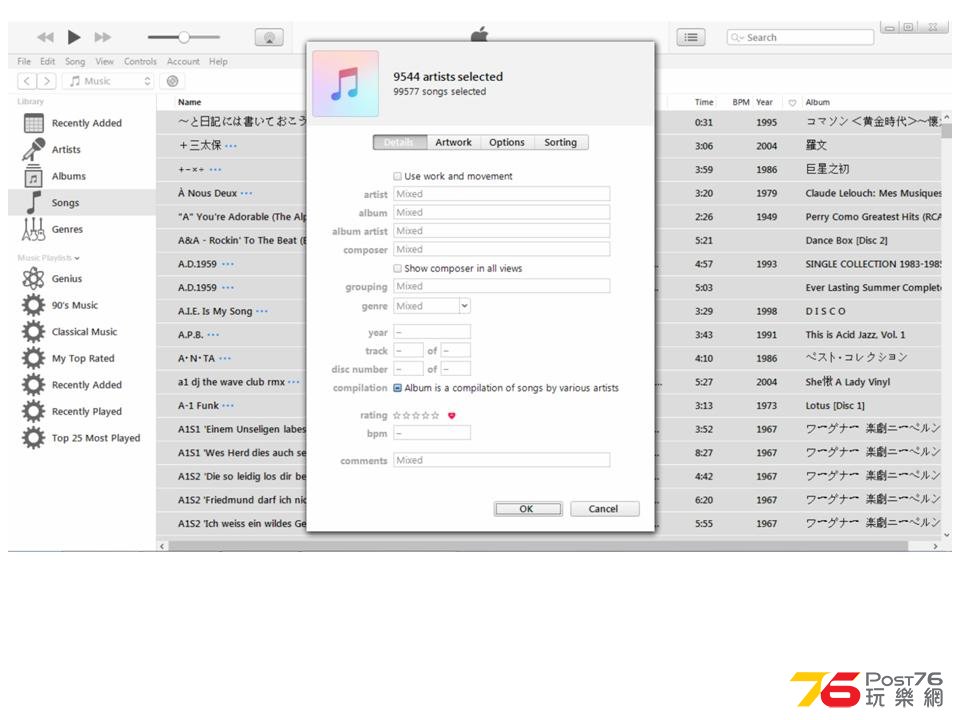This screenshot has height=720, width=960.
Task: Open the Music media picker dropdown
Action: point(108,81)
